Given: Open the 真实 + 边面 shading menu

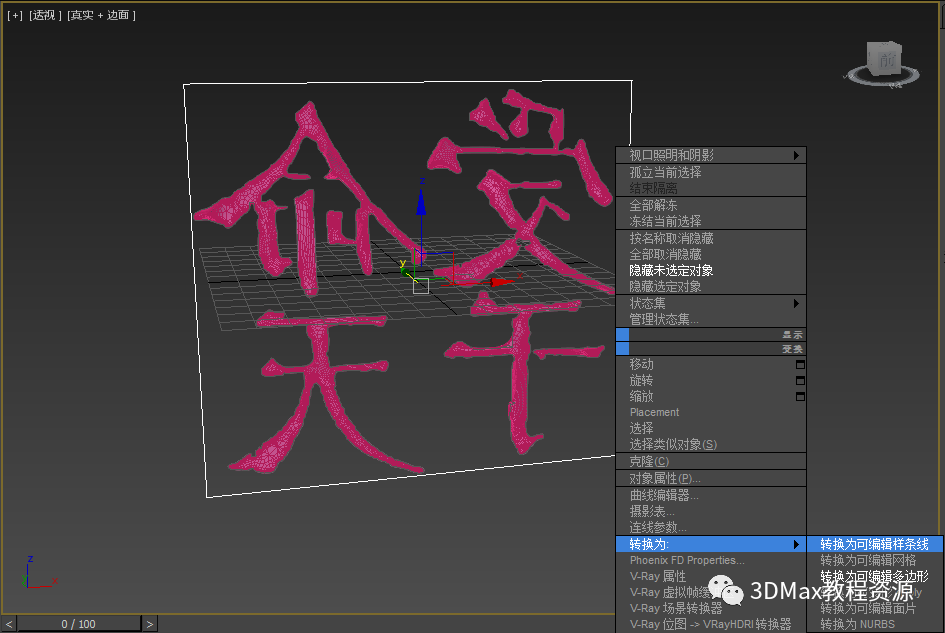Looking at the screenshot, I should [x=101, y=15].
